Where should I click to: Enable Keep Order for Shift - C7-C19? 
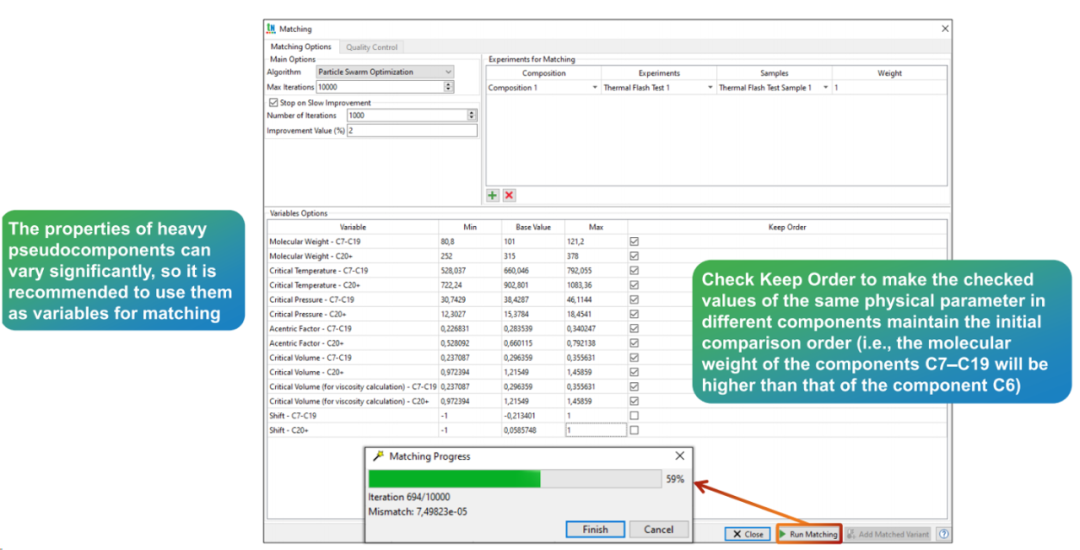633,415
